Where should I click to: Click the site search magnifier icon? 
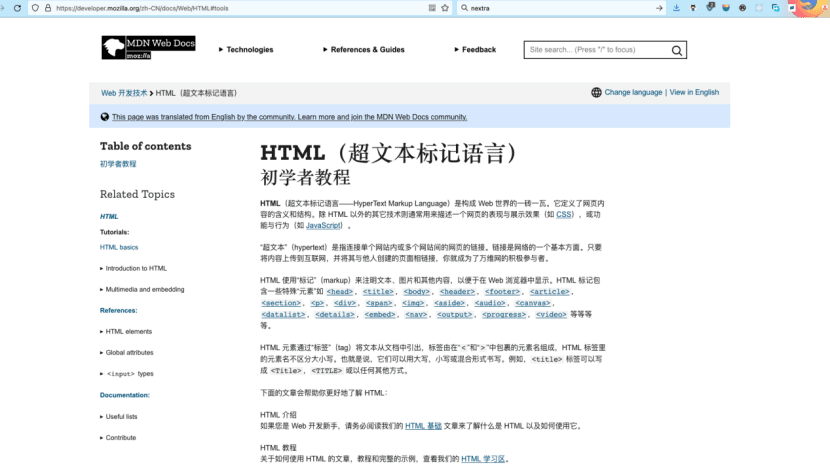(678, 50)
